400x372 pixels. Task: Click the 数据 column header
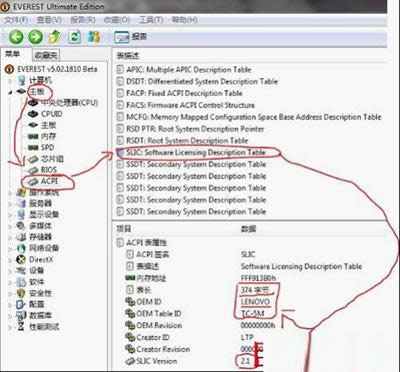(248, 228)
